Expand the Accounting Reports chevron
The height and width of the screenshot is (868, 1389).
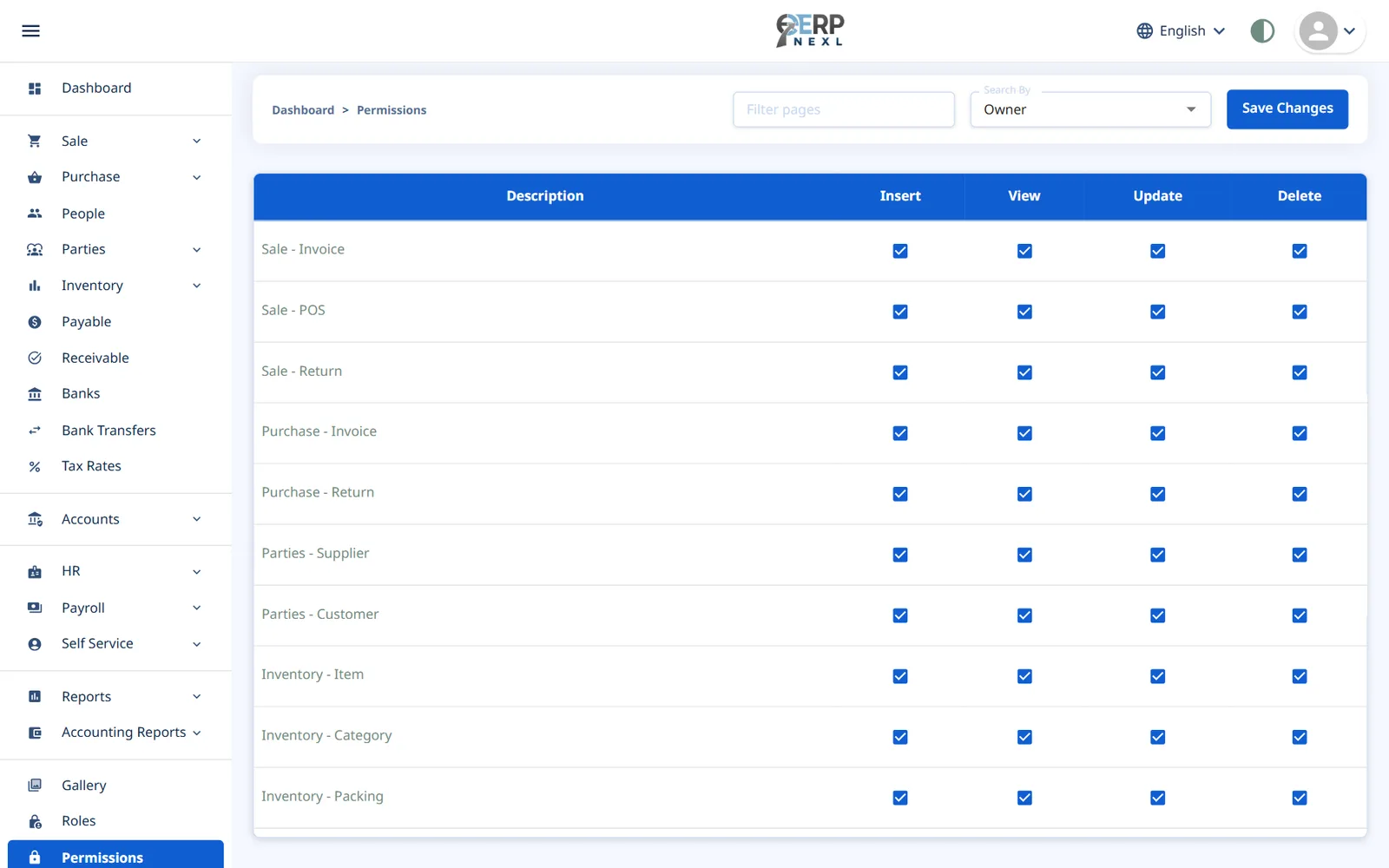197,733
